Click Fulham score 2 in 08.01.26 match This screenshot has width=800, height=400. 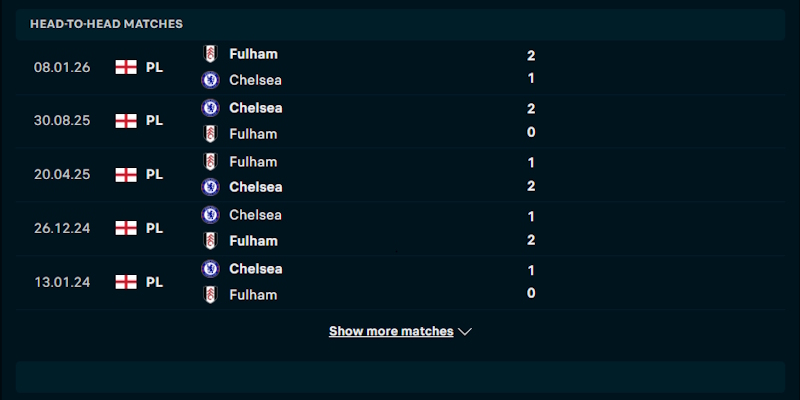(x=531, y=56)
